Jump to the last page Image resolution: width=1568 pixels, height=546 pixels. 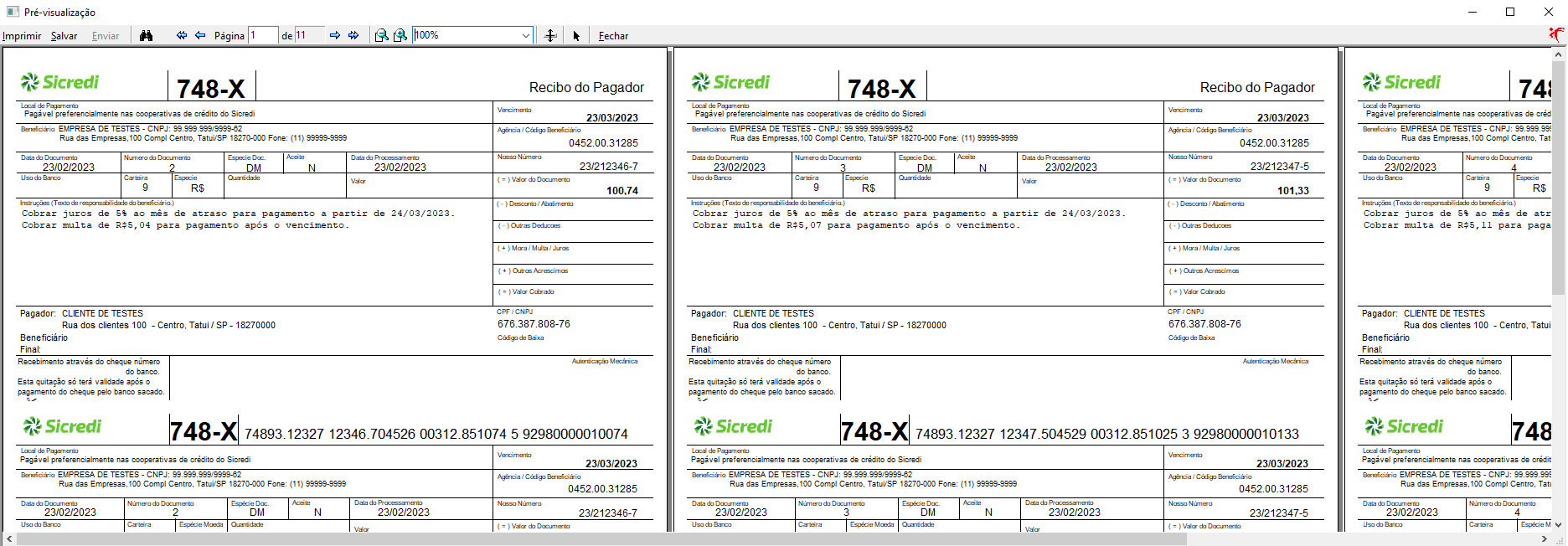(353, 35)
